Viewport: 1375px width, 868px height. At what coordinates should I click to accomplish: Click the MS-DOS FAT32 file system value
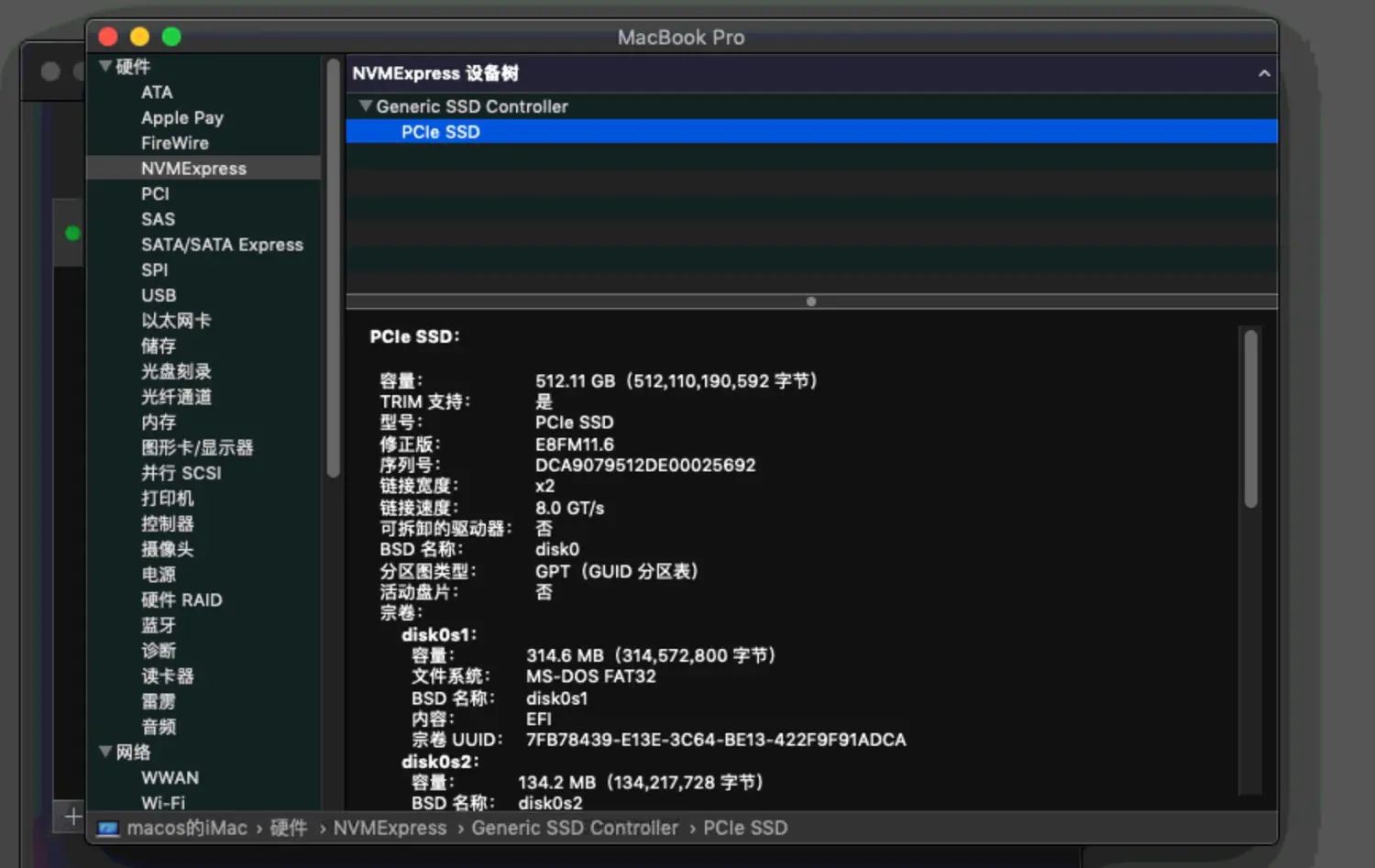tap(591, 676)
